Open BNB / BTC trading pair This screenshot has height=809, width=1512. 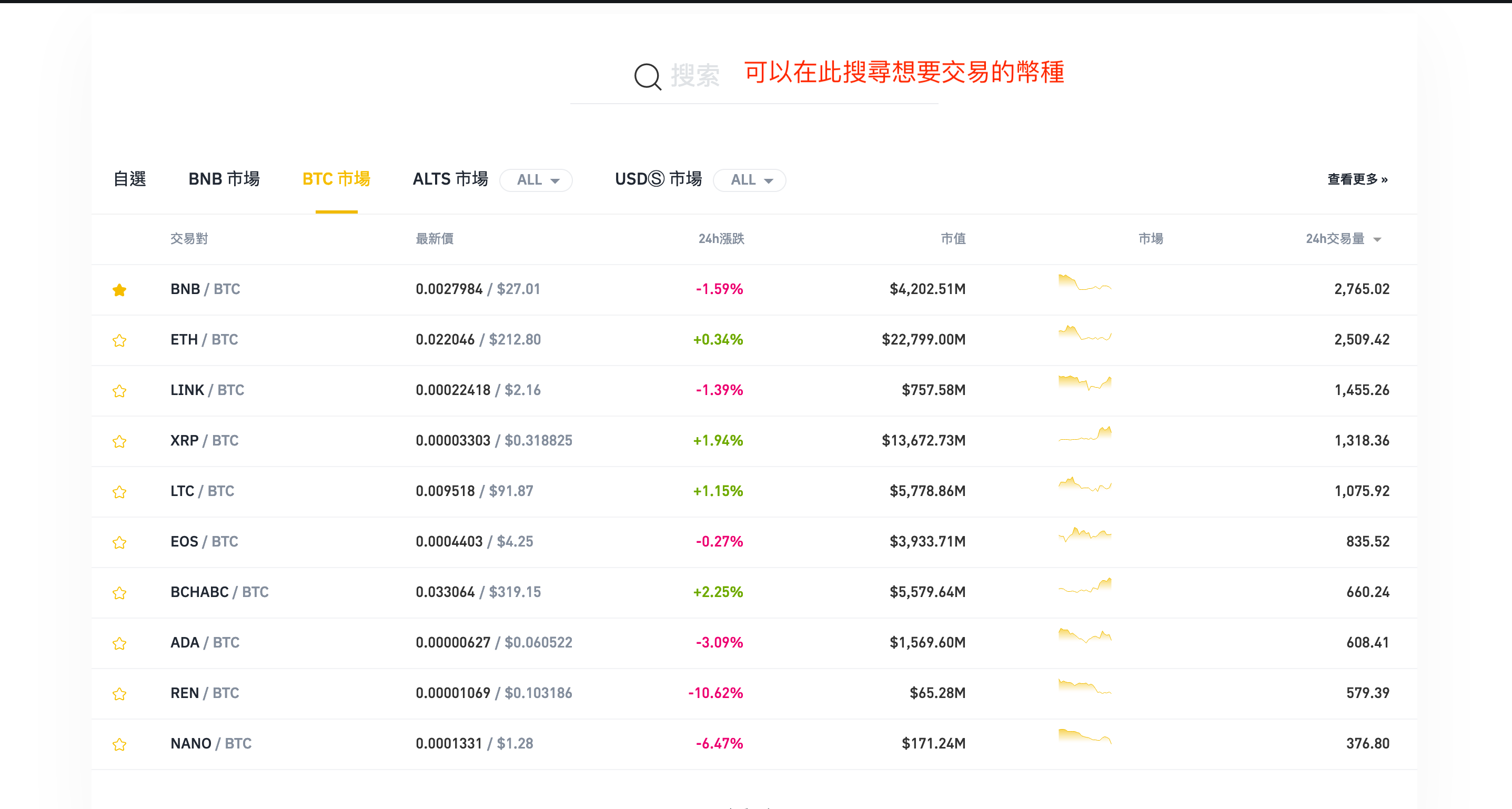205,289
